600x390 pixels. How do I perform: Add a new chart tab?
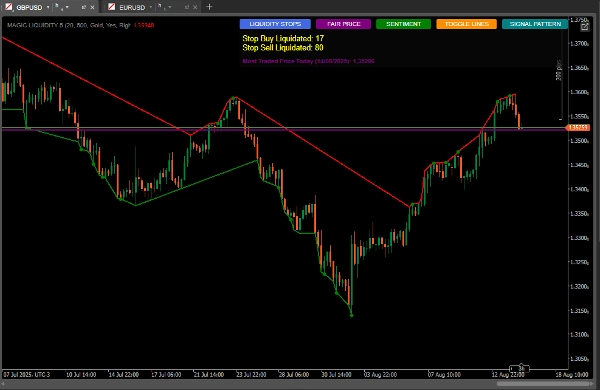(x=209, y=7)
